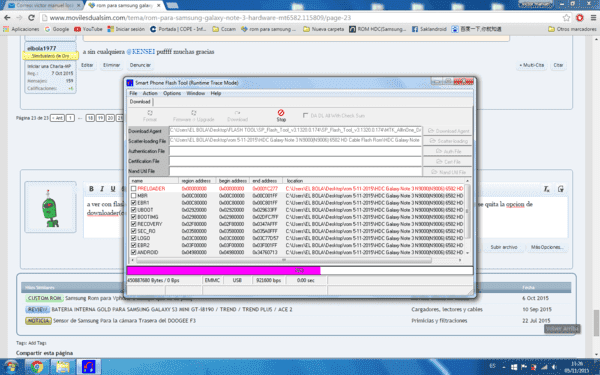Click the browser address bar URL
This screenshot has height=375, width=600.
(x=200, y=18)
